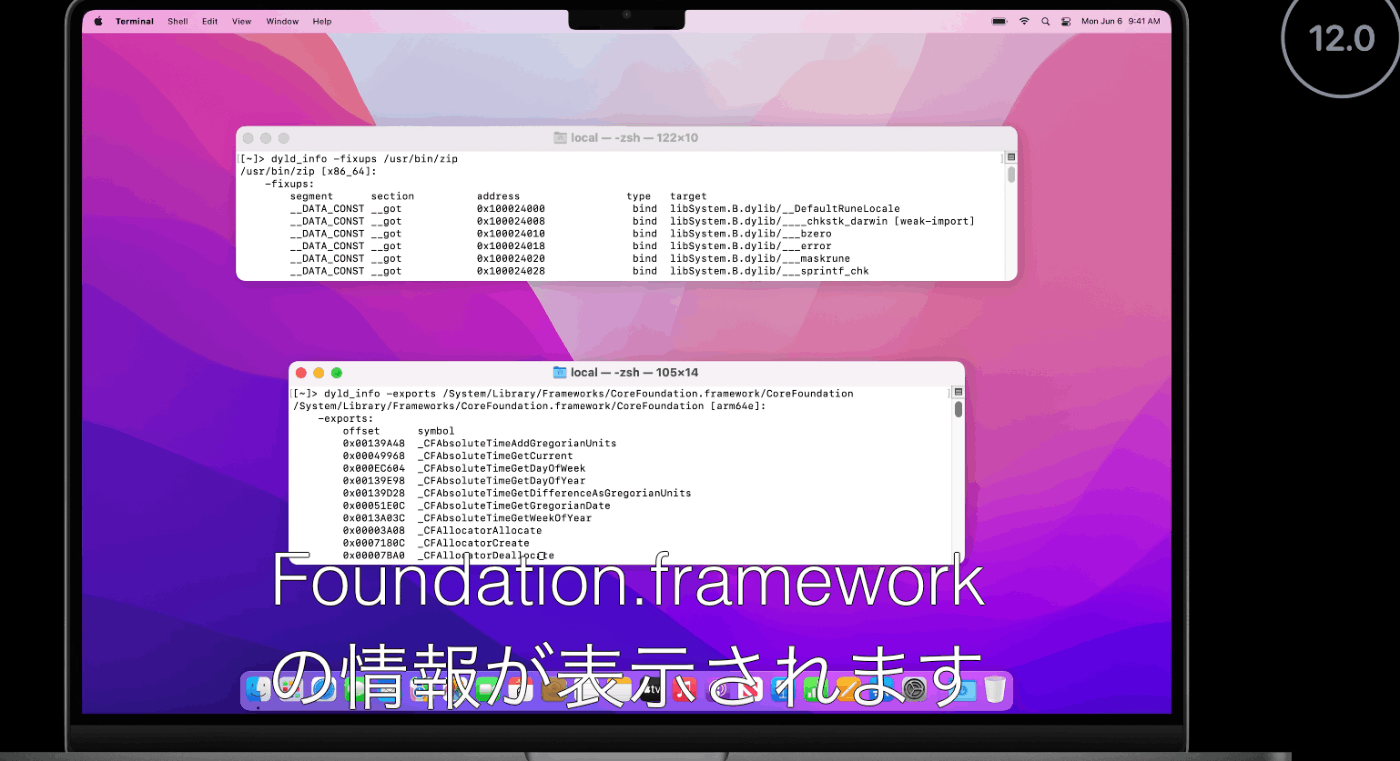Click the CoreFoundation '[arm64e]:' path line
The height and width of the screenshot is (761, 1400).
coord(529,406)
